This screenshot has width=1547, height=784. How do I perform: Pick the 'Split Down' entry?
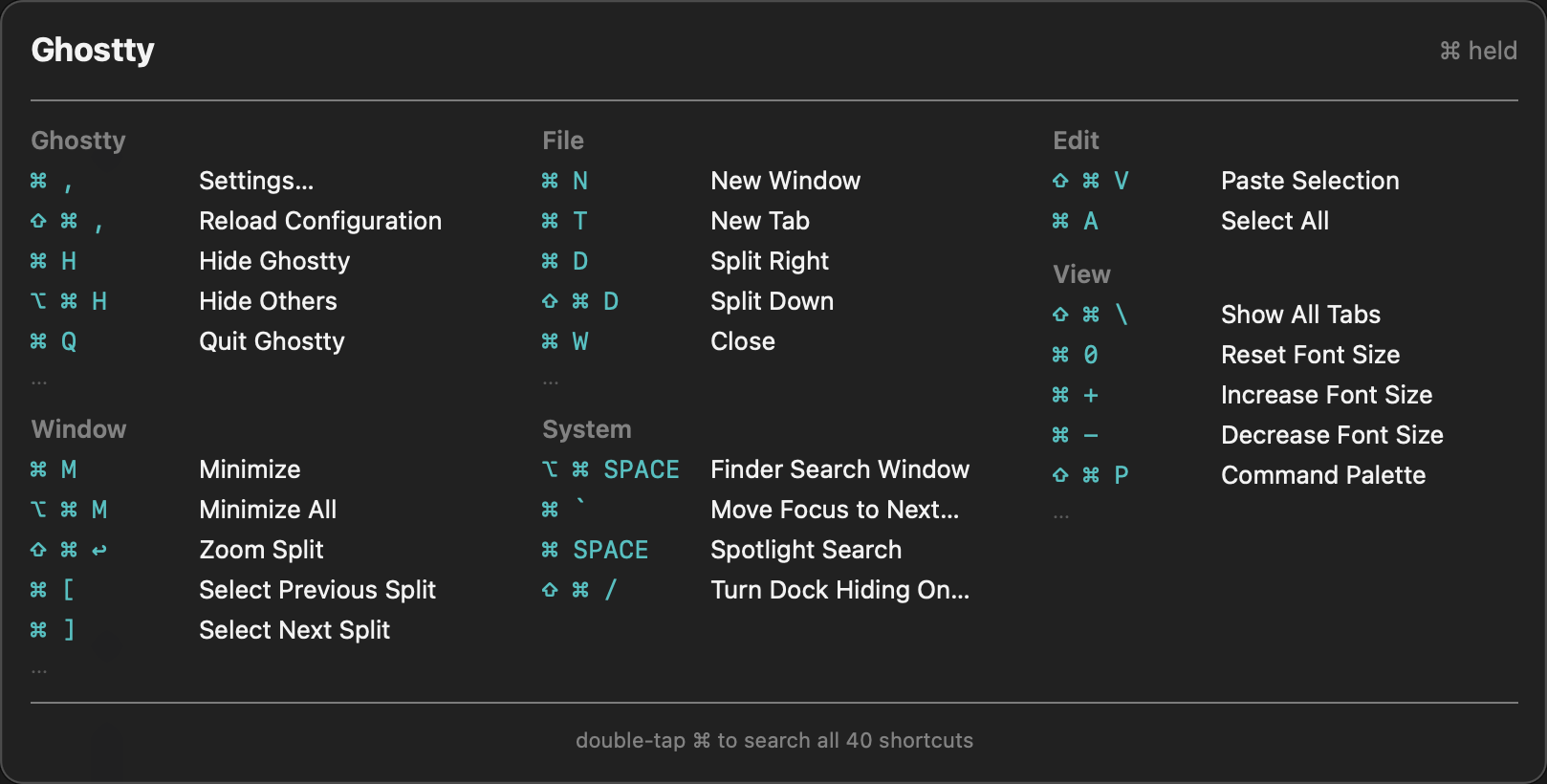tap(772, 301)
